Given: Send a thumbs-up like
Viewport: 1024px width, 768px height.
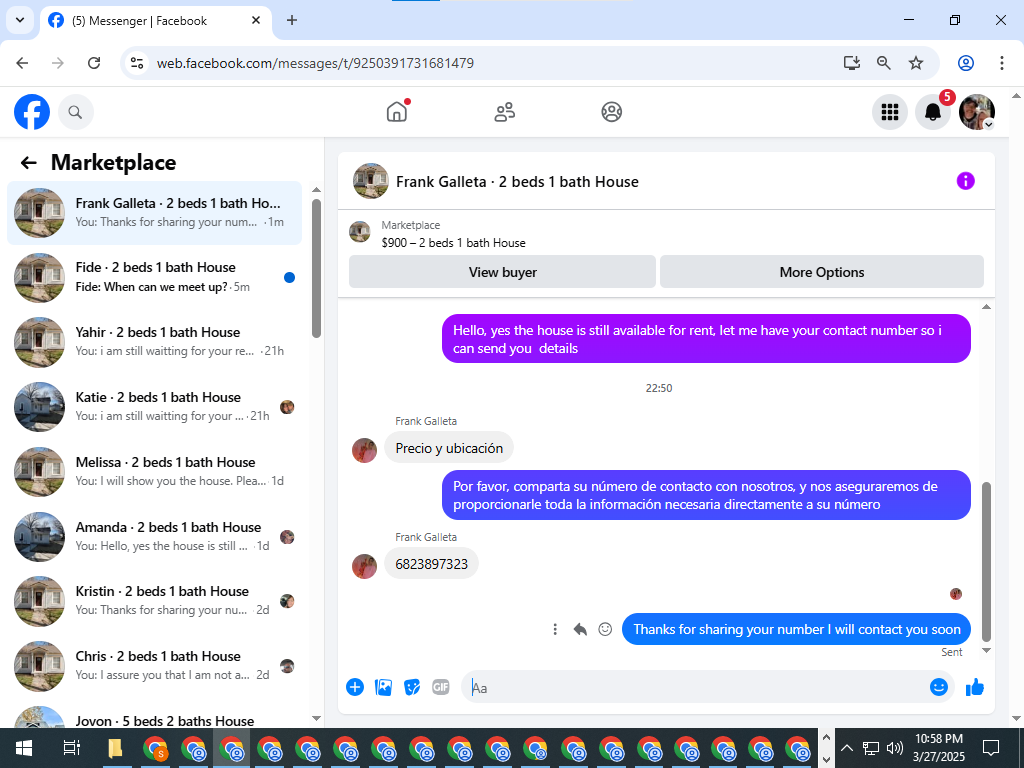Looking at the screenshot, I should (x=975, y=687).
